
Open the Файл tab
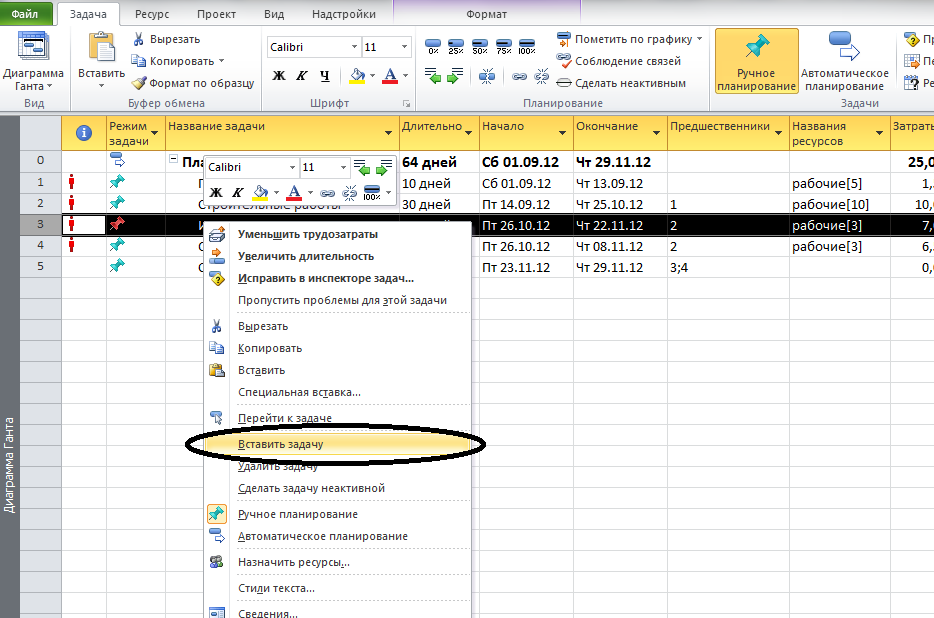25,14
